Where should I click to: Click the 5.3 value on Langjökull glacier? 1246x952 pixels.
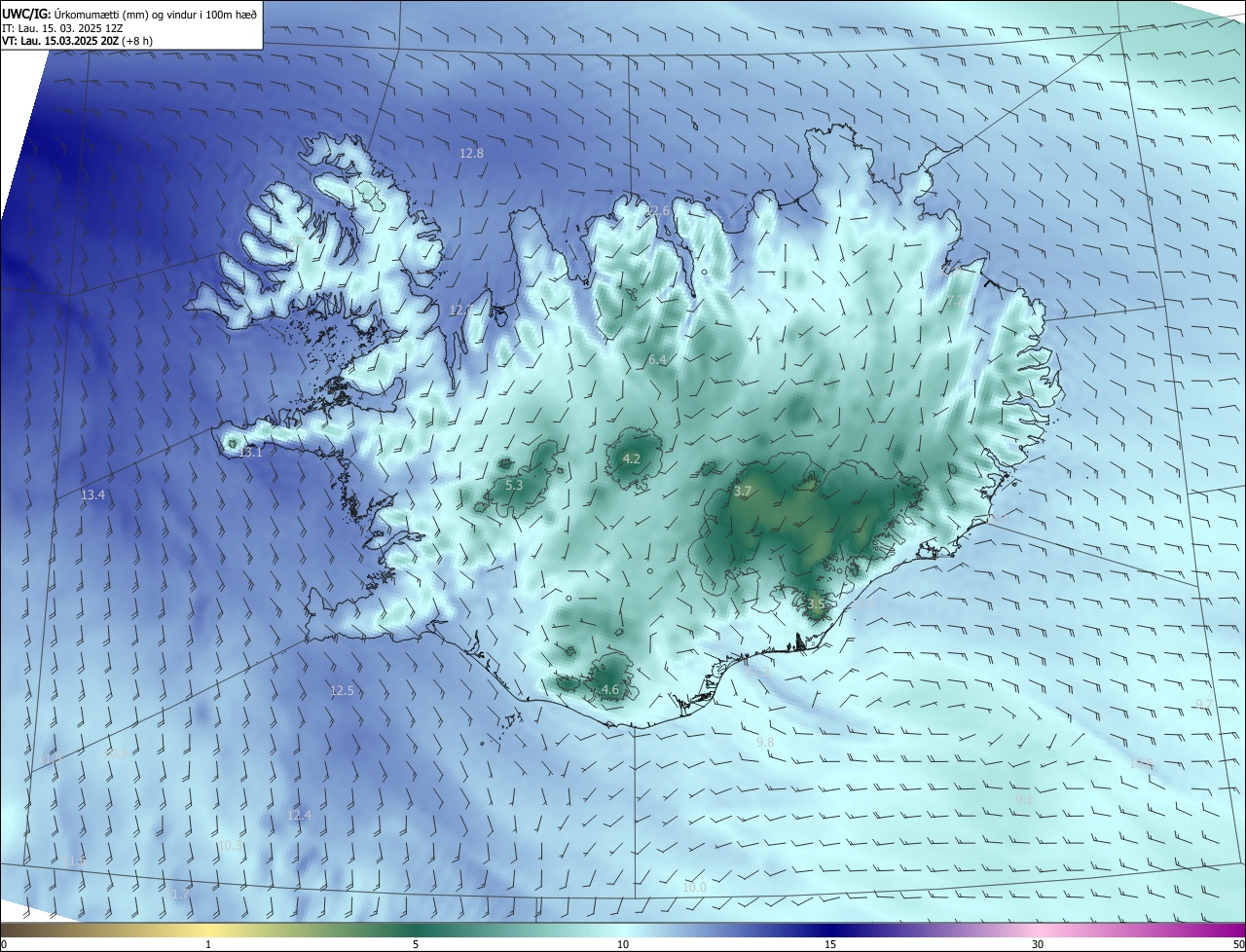[x=514, y=485]
